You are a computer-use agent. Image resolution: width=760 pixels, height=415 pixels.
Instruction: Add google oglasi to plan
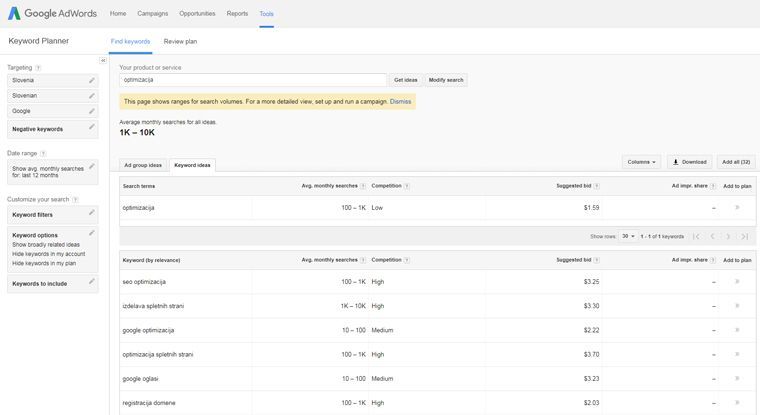point(737,379)
